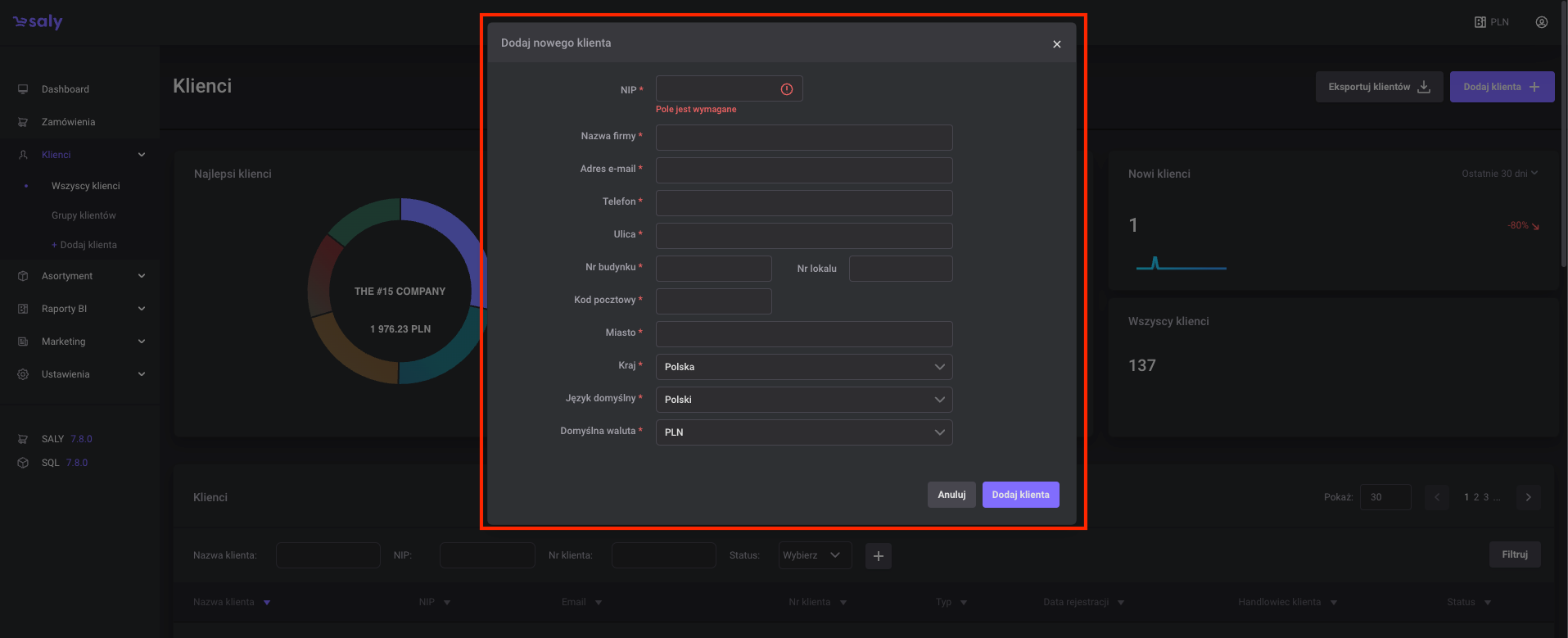1568x638 pixels.
Task: Click the purple Dodaj klienta button in dialog
Action: (1020, 495)
